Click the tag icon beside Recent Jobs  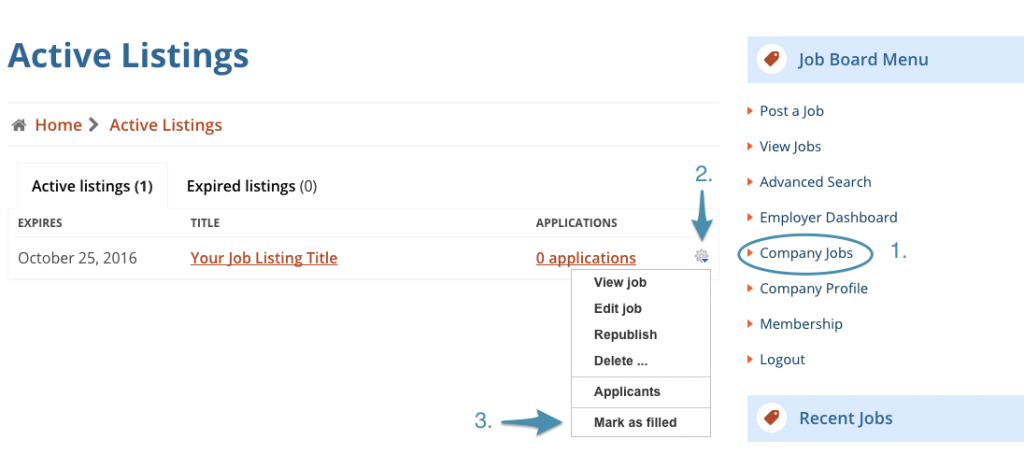[771, 418]
